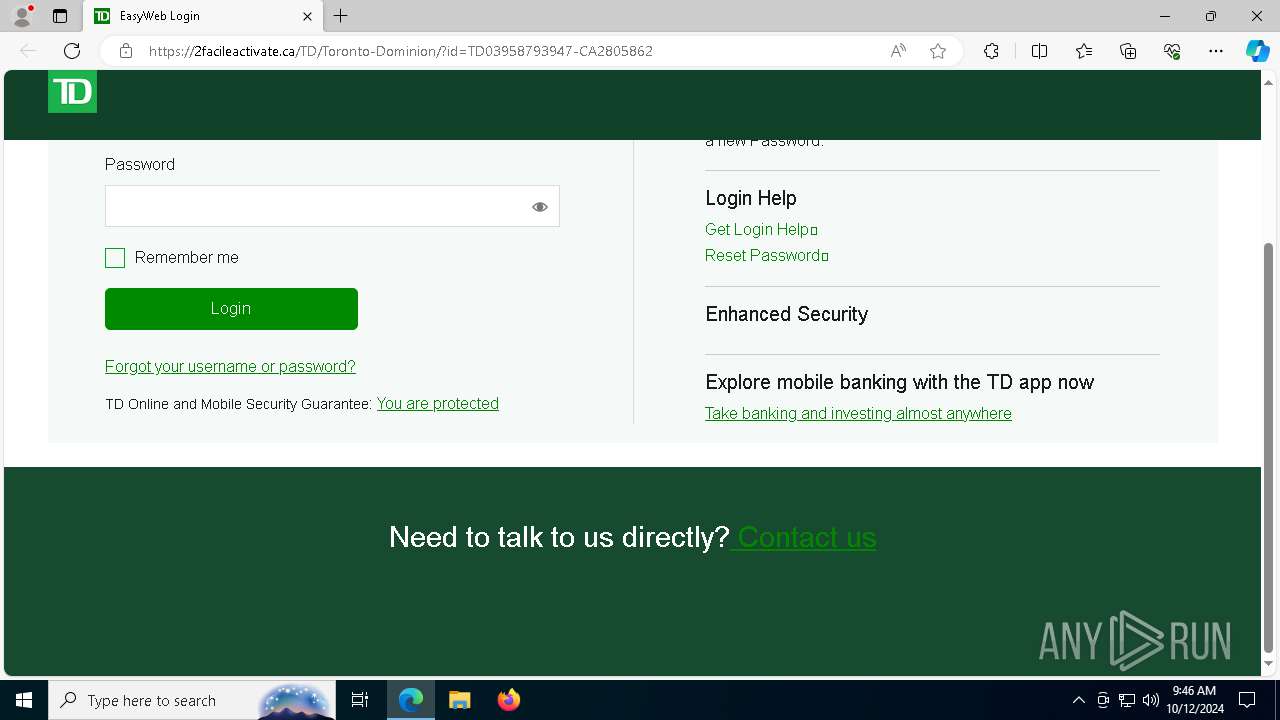Show hidden system tray icons

click(1078, 700)
